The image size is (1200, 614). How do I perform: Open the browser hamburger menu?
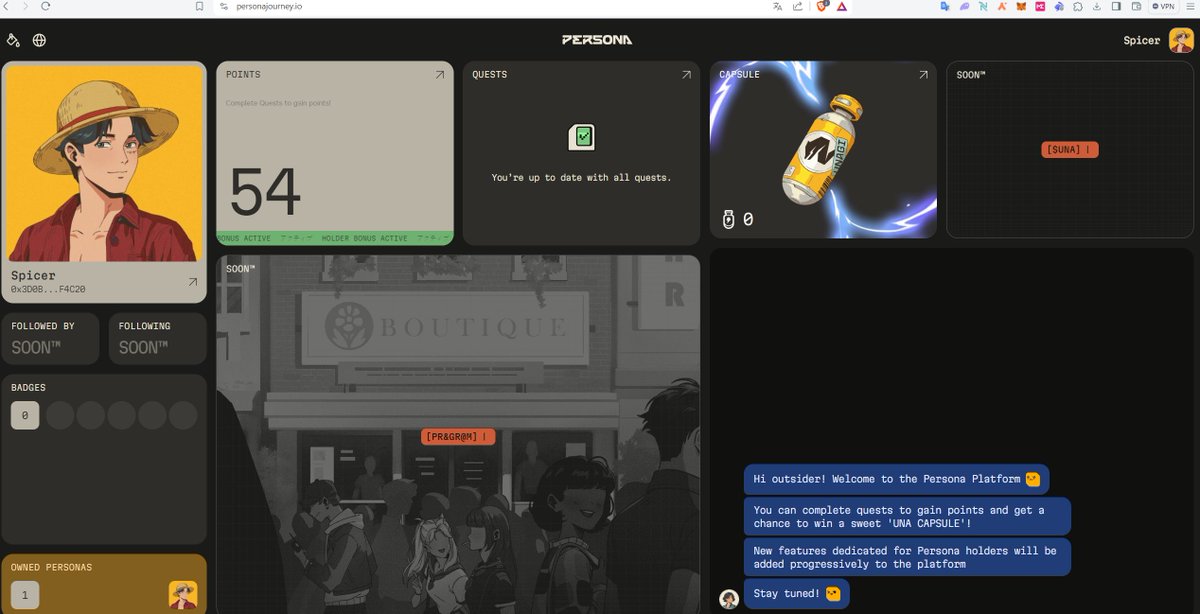tap(1188, 6)
